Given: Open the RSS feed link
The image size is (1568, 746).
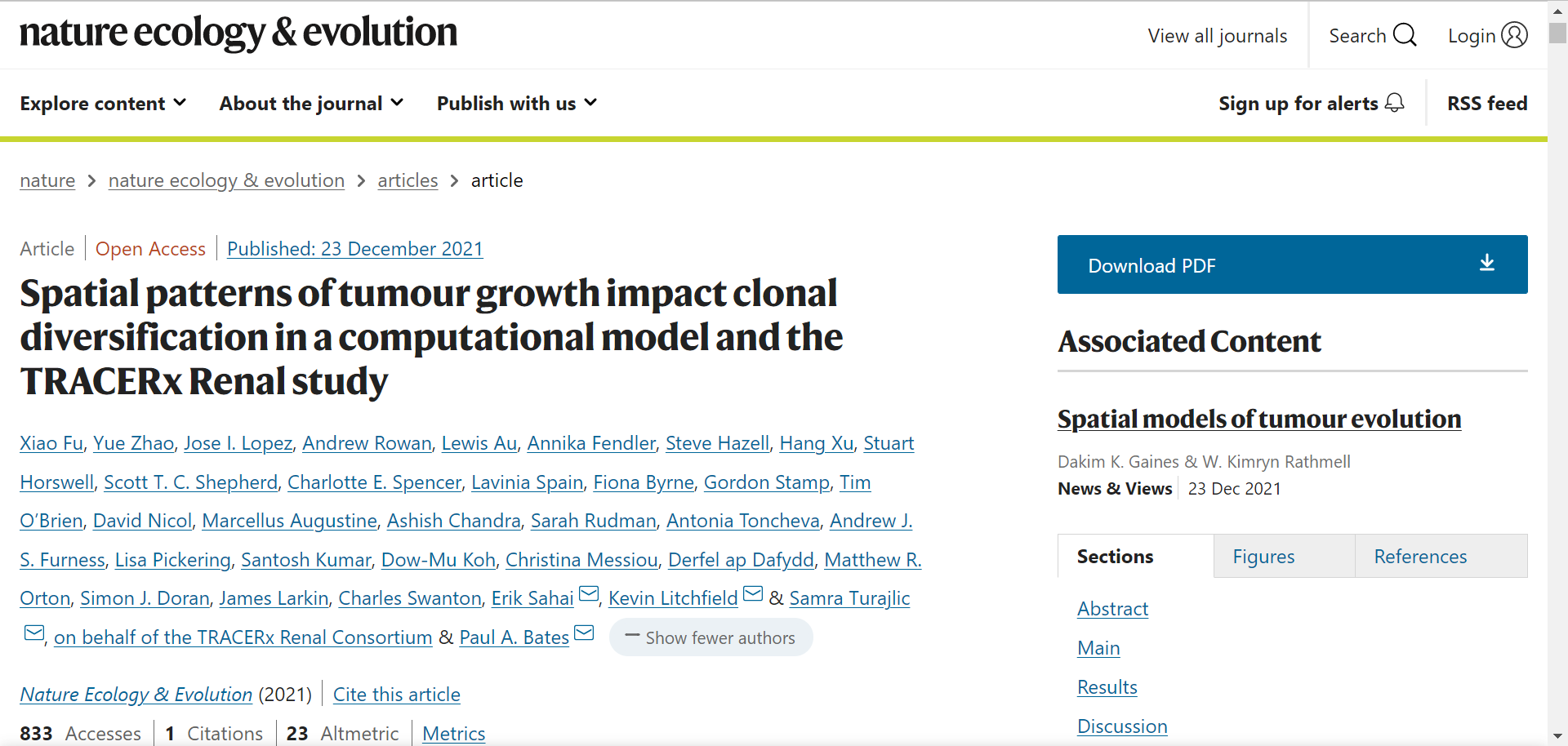Looking at the screenshot, I should click(1487, 104).
